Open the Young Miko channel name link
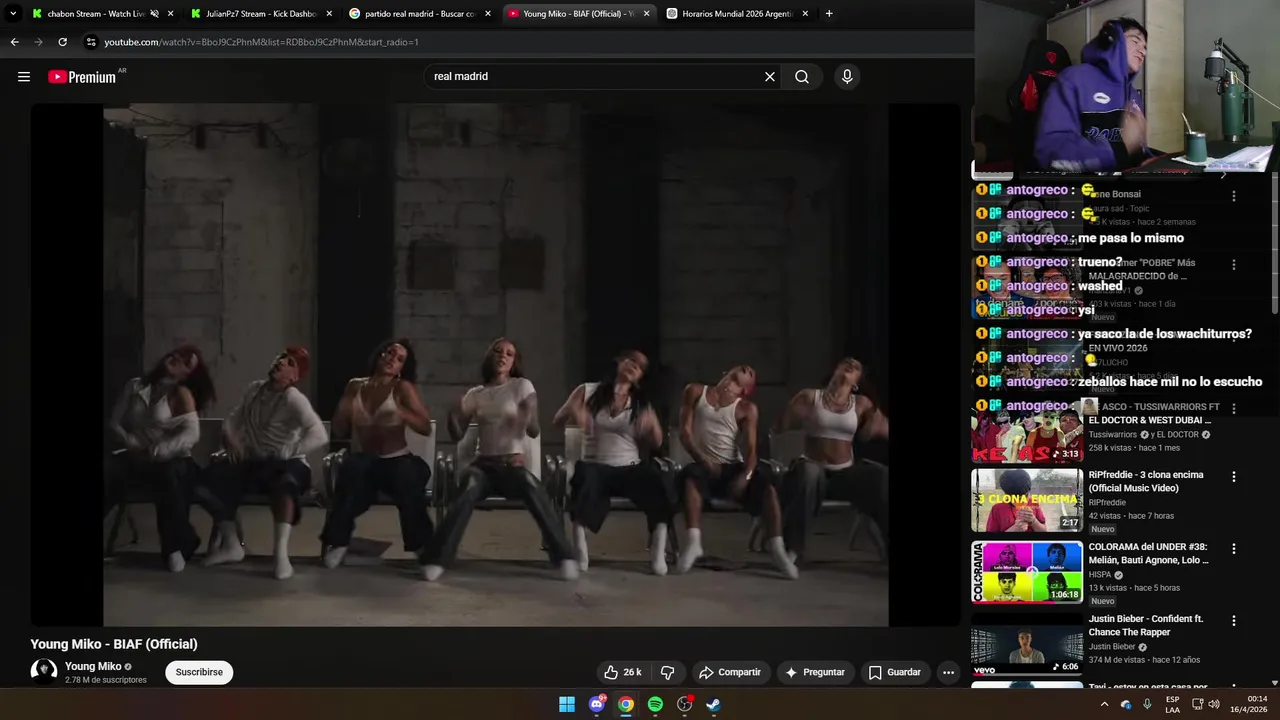1280x720 pixels. point(93,667)
